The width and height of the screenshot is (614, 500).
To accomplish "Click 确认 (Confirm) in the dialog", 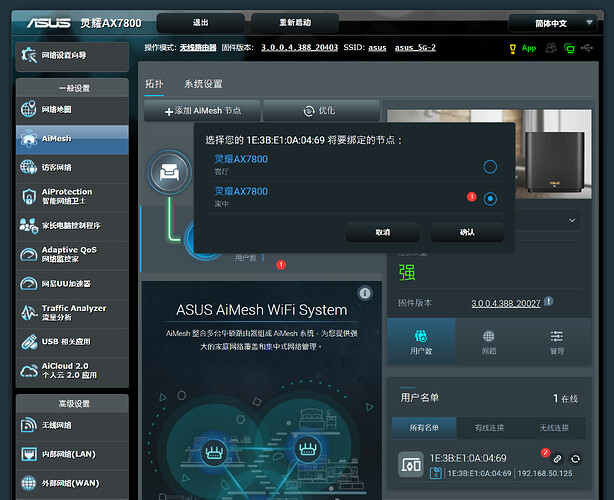I will click(x=467, y=233).
